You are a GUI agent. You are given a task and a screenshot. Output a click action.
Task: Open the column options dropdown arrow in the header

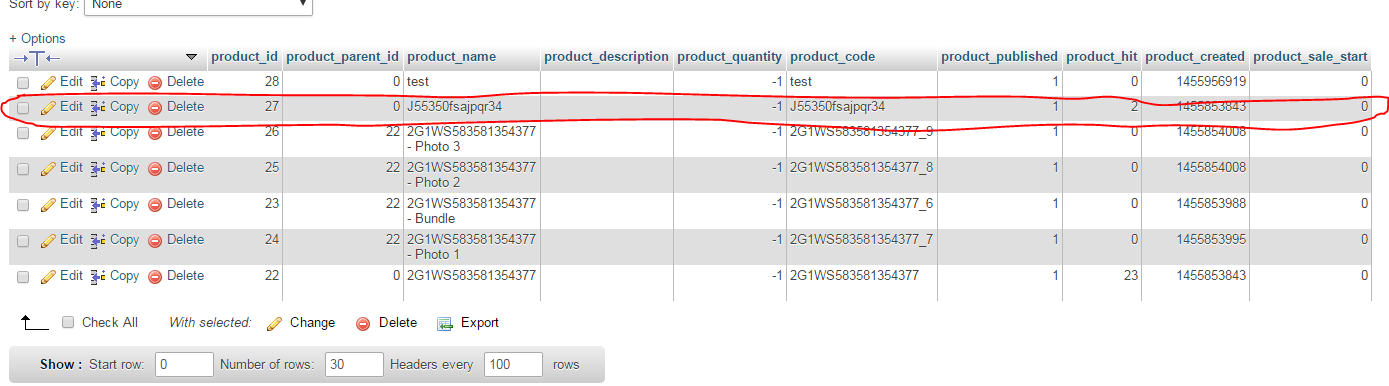192,57
